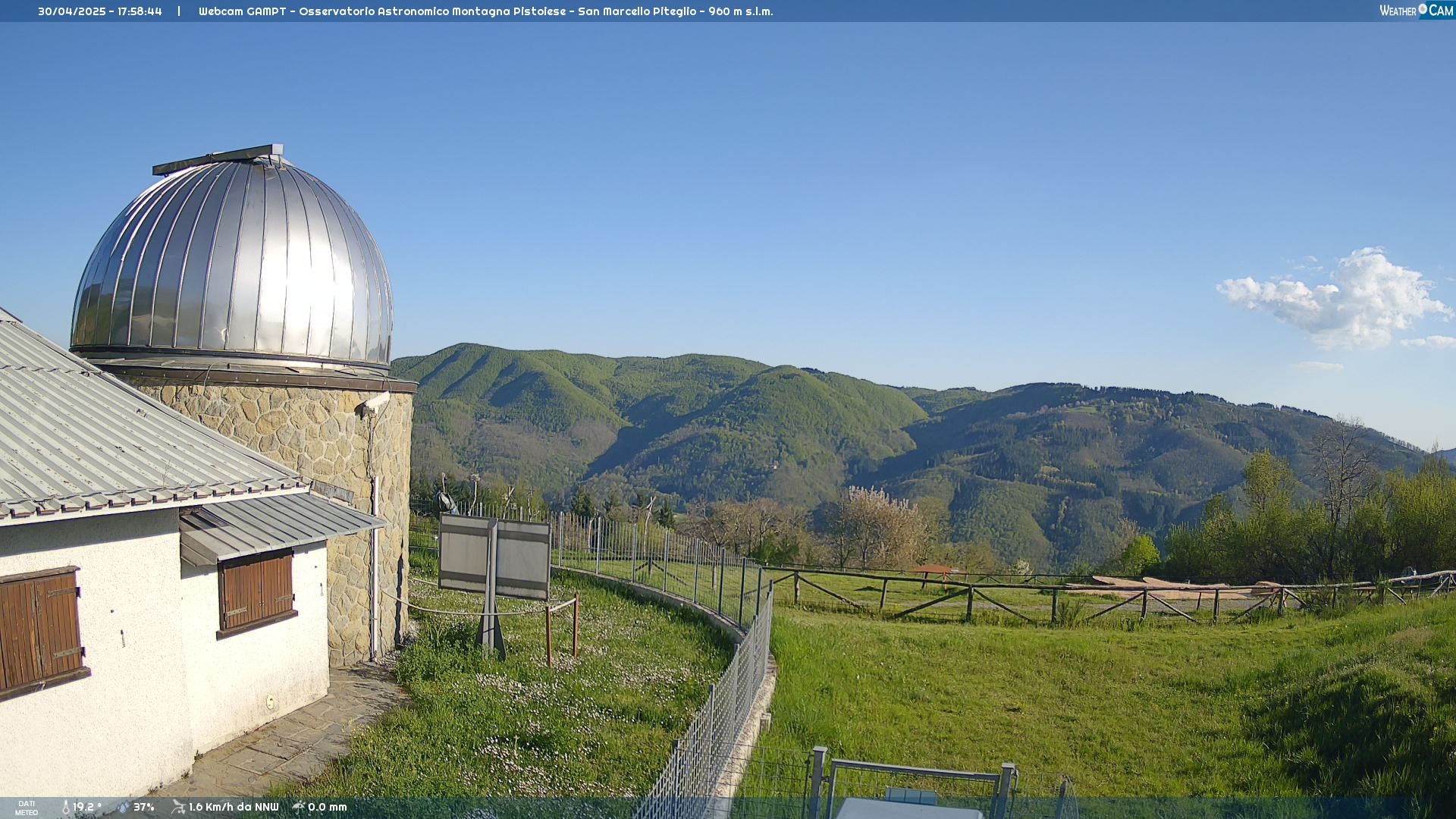Click the rain umbrella icon
Image resolution: width=1456 pixels, height=819 pixels.
coord(298,807)
